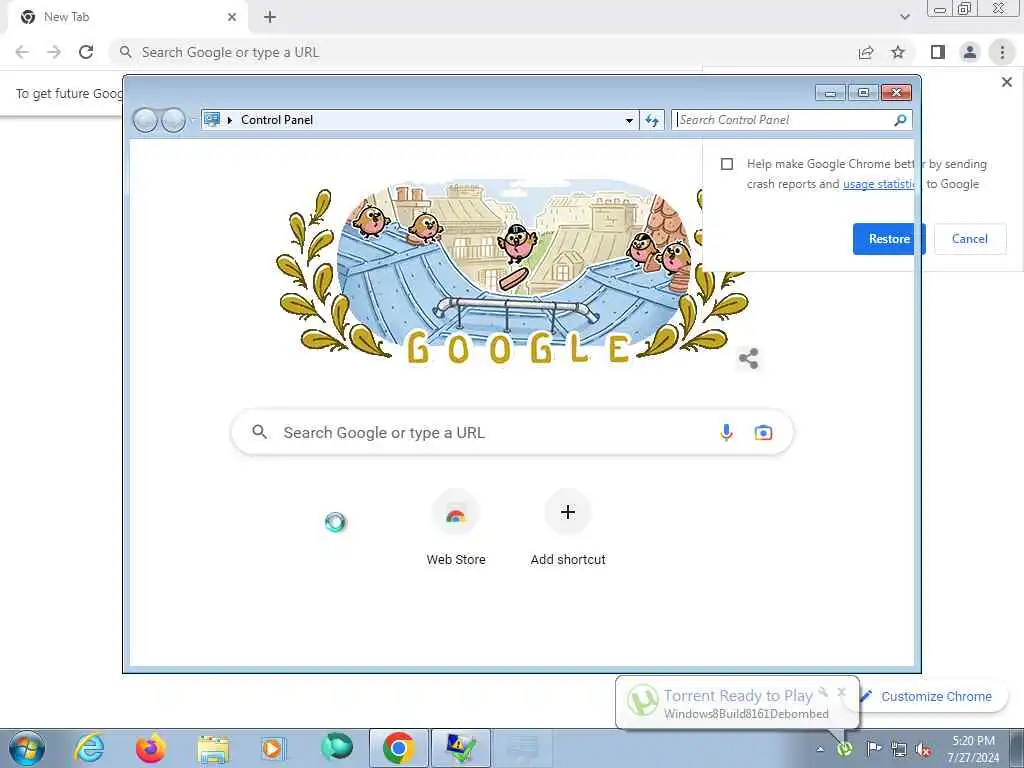Click the Control Panel back button
Screen dimensions: 1024x768
pos(145,120)
